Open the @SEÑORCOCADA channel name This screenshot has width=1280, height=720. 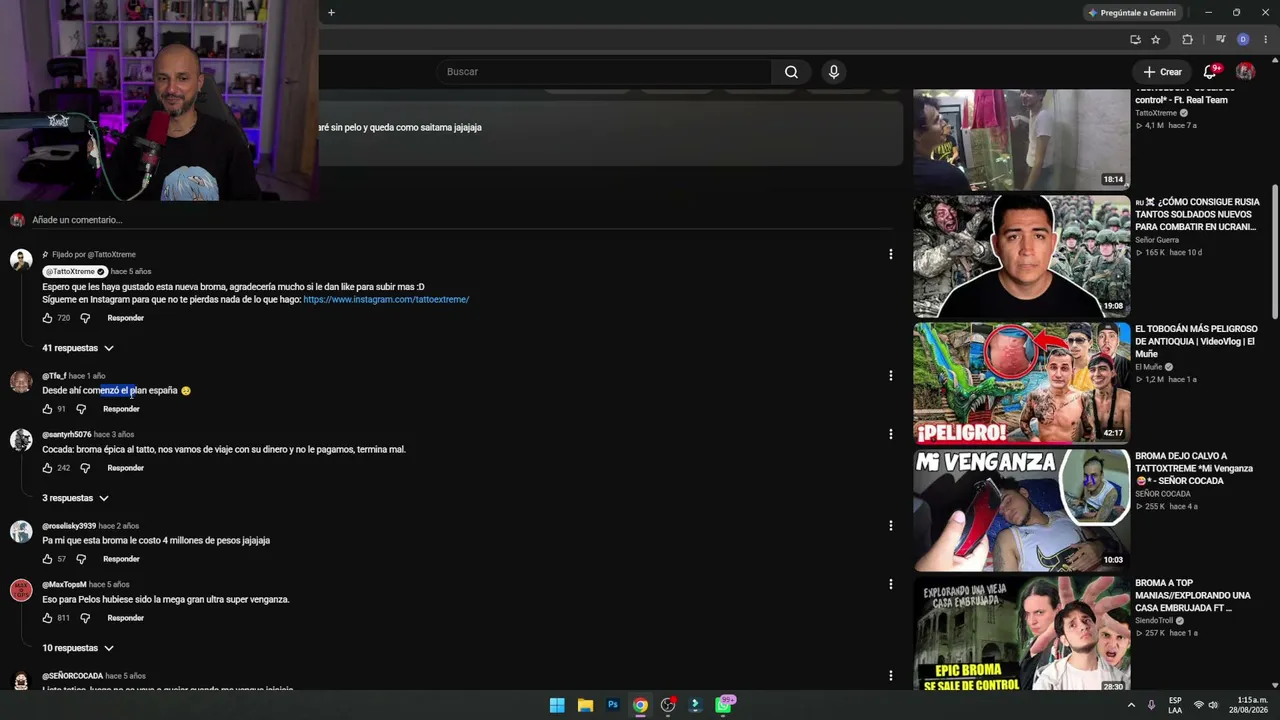72,676
